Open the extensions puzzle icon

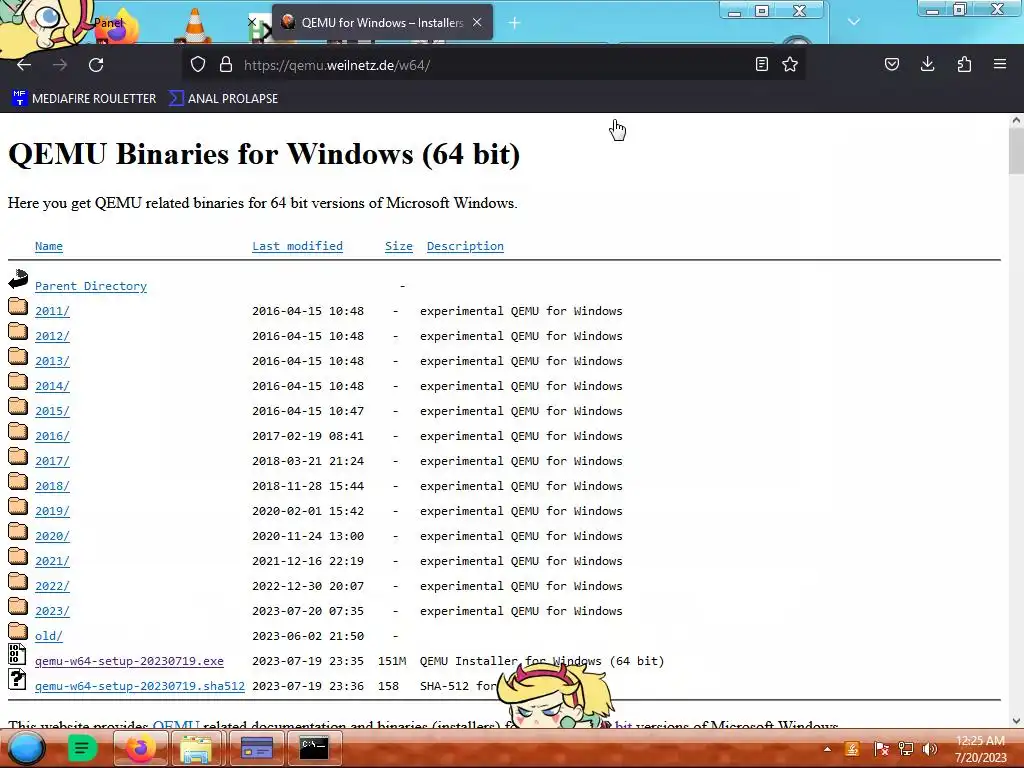point(964,65)
